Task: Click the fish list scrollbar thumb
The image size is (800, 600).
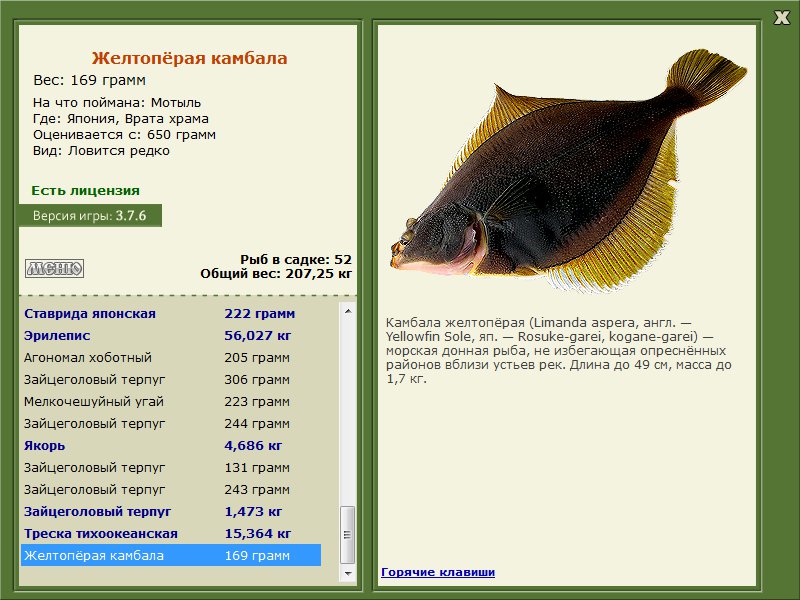Action: point(347,534)
